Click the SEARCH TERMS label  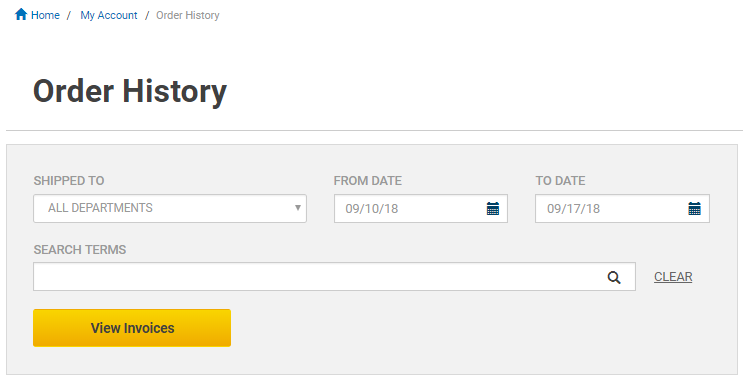pos(80,250)
